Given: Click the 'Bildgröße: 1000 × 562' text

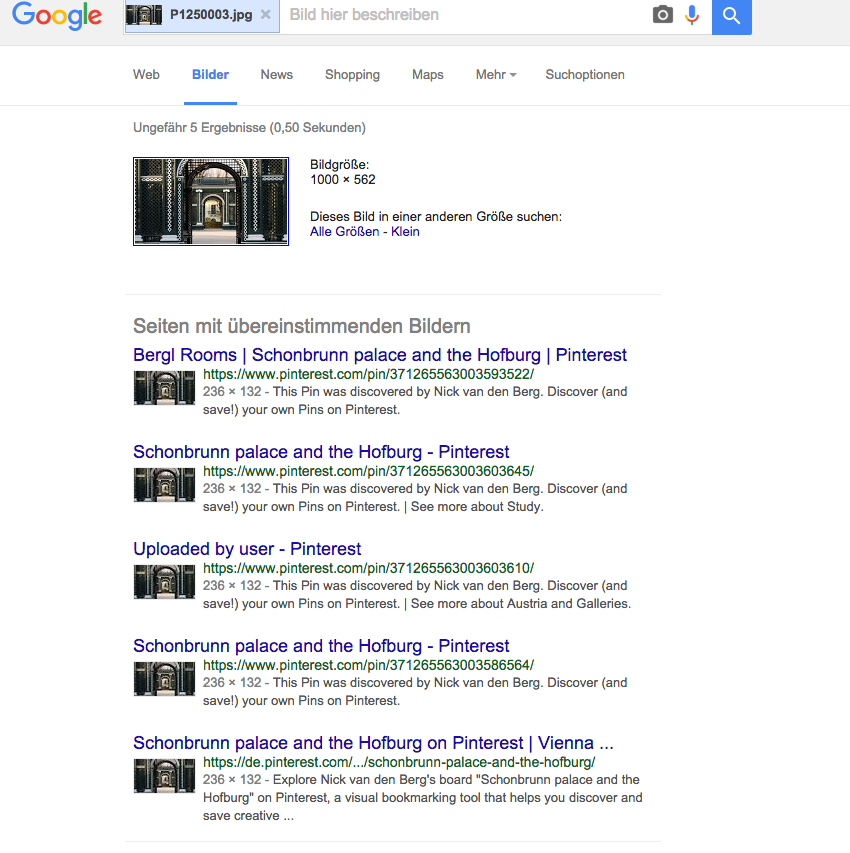Looking at the screenshot, I should click(x=343, y=172).
